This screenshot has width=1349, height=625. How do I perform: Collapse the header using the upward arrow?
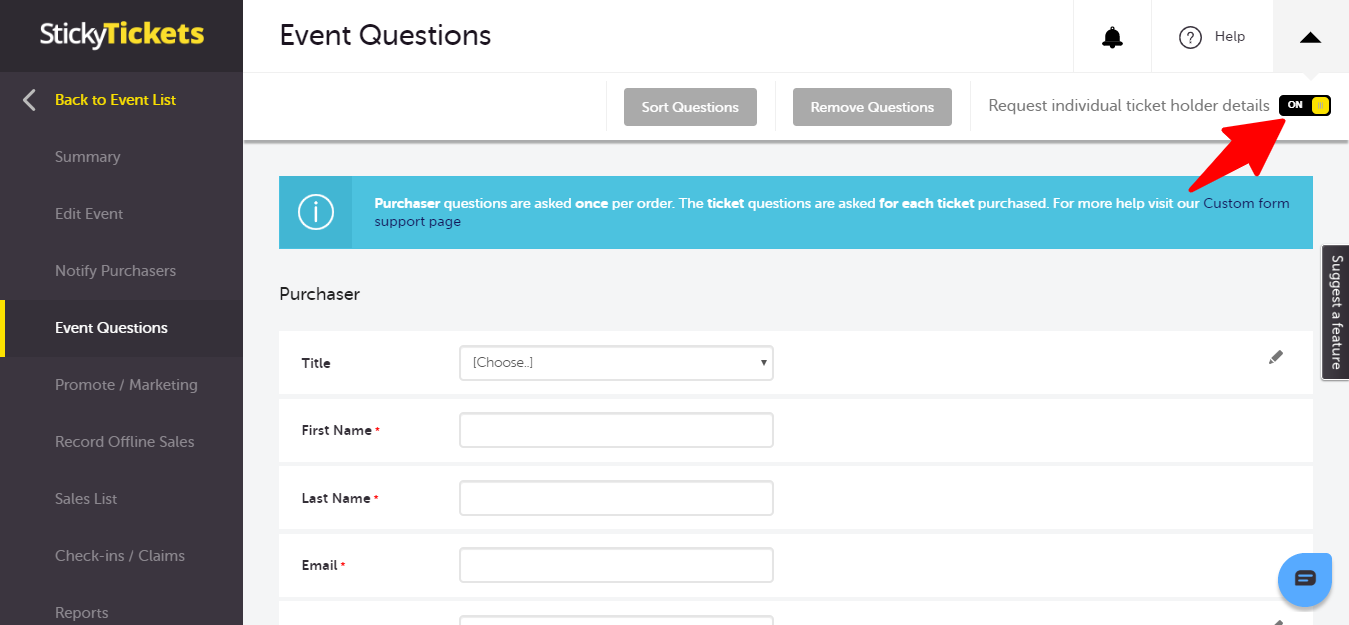click(1310, 36)
